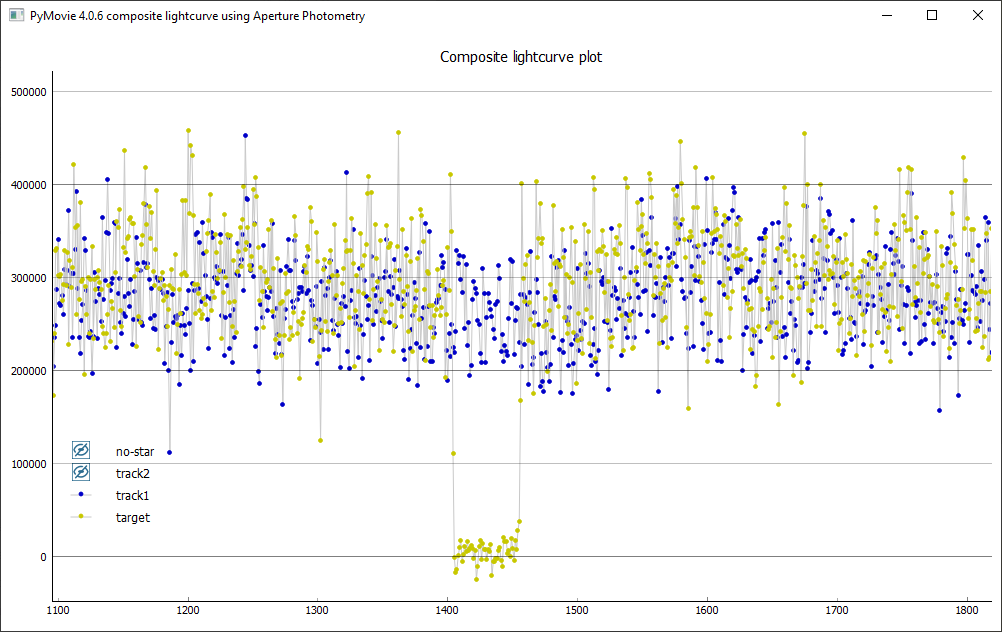Click the yellow target legend marker
The height and width of the screenshot is (632, 1002).
[x=82, y=517]
